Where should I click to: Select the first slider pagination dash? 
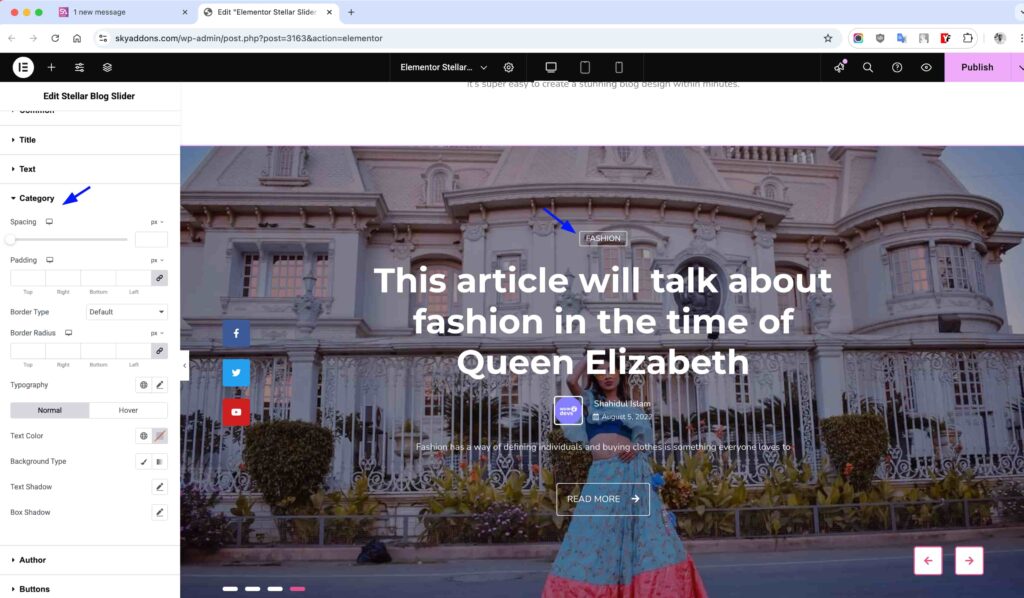coord(230,589)
